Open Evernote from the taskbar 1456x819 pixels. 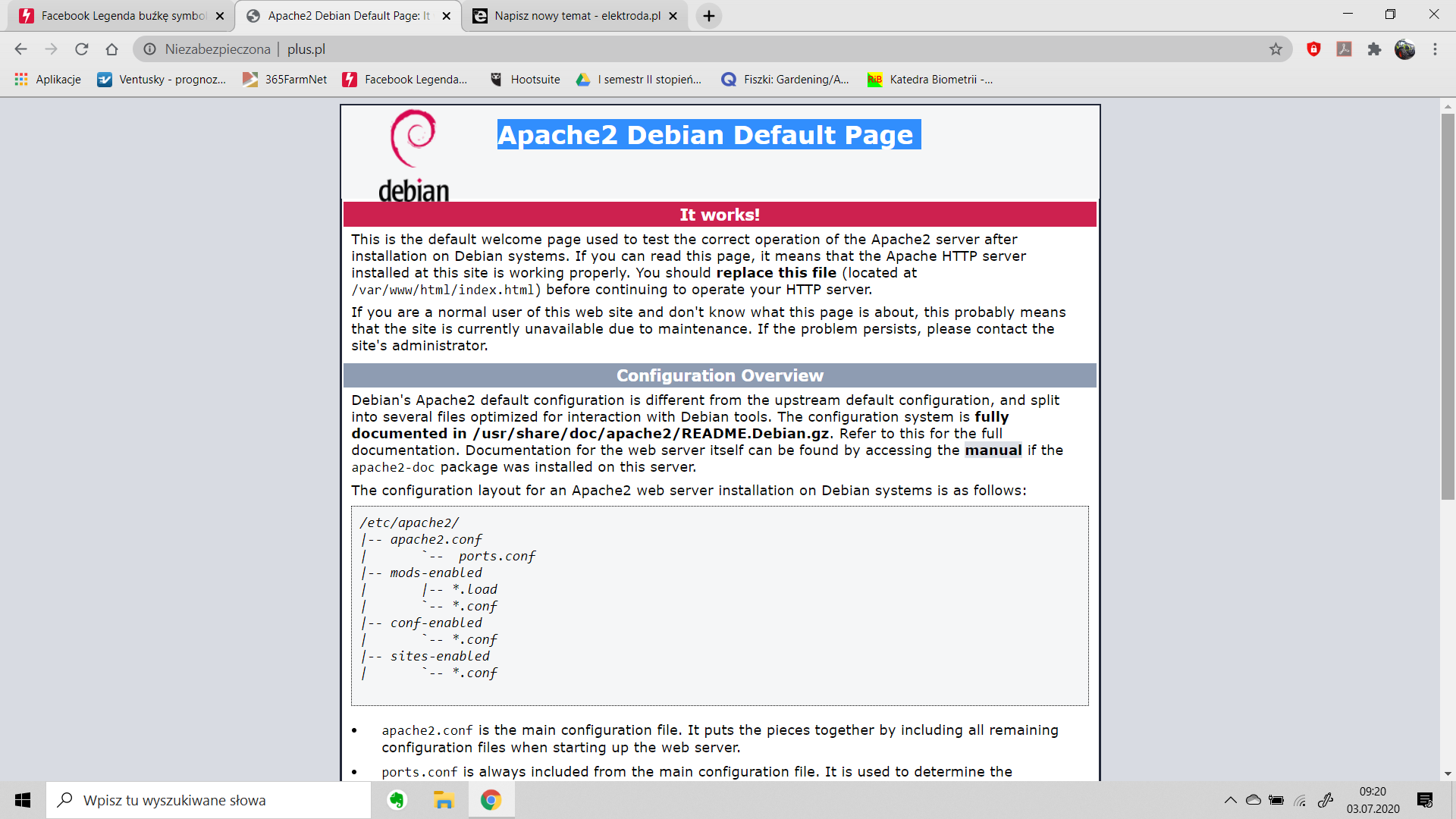tap(397, 800)
